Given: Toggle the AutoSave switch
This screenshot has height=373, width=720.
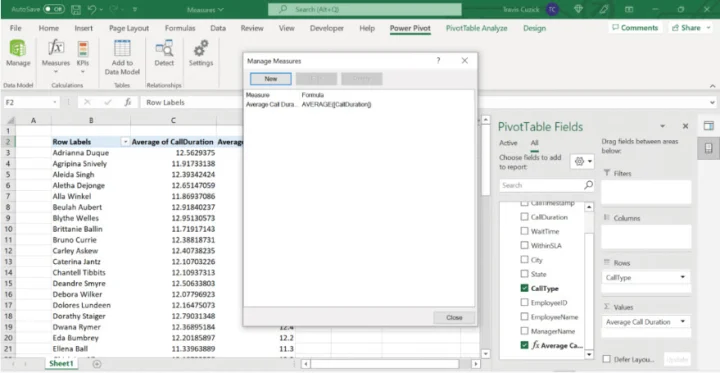Looking at the screenshot, I should coord(54,9).
